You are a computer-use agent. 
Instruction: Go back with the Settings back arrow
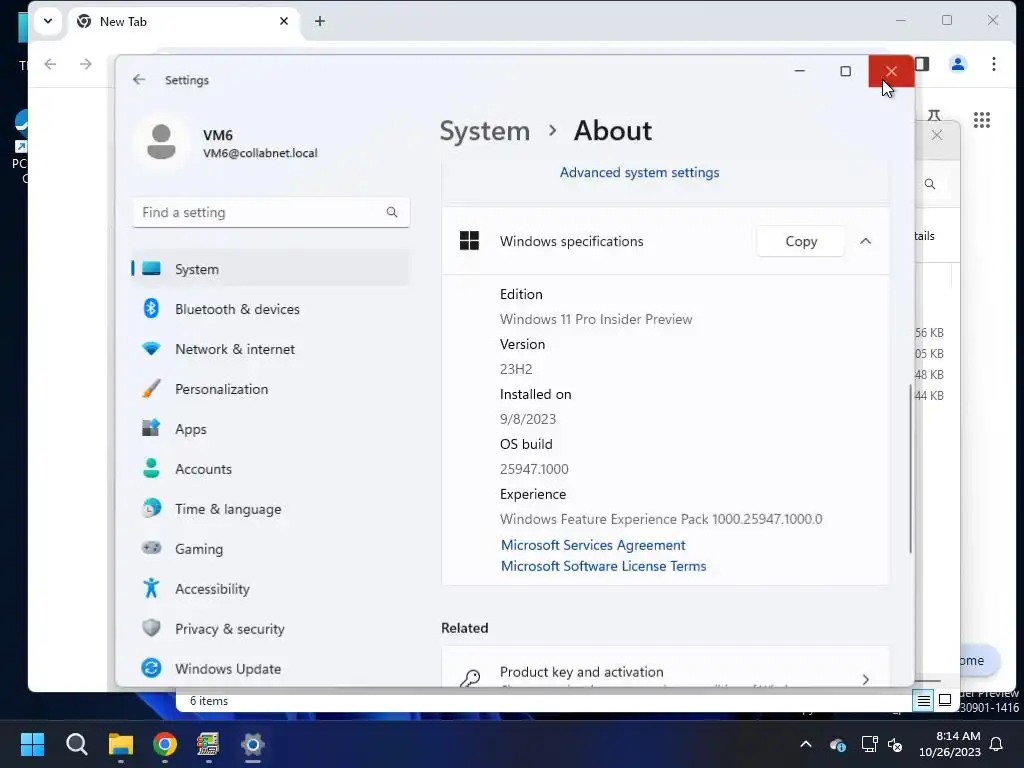tap(138, 80)
